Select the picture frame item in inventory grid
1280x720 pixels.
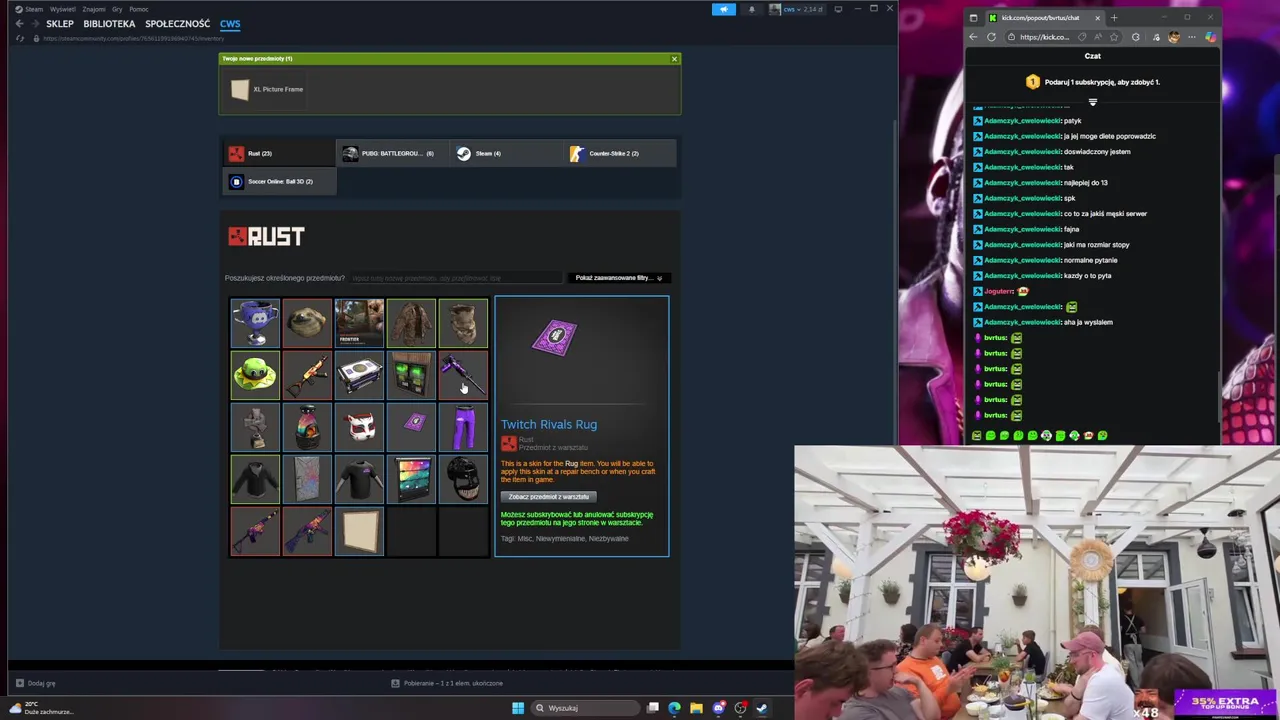[359, 530]
